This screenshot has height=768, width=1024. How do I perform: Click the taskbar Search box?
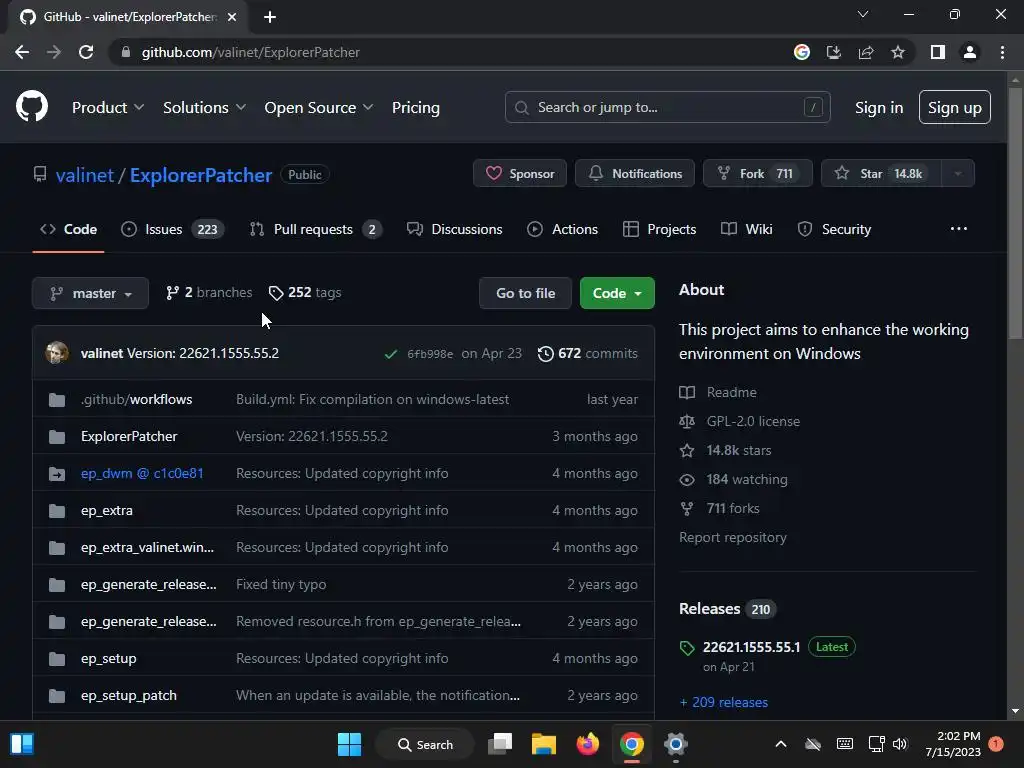tap(425, 744)
